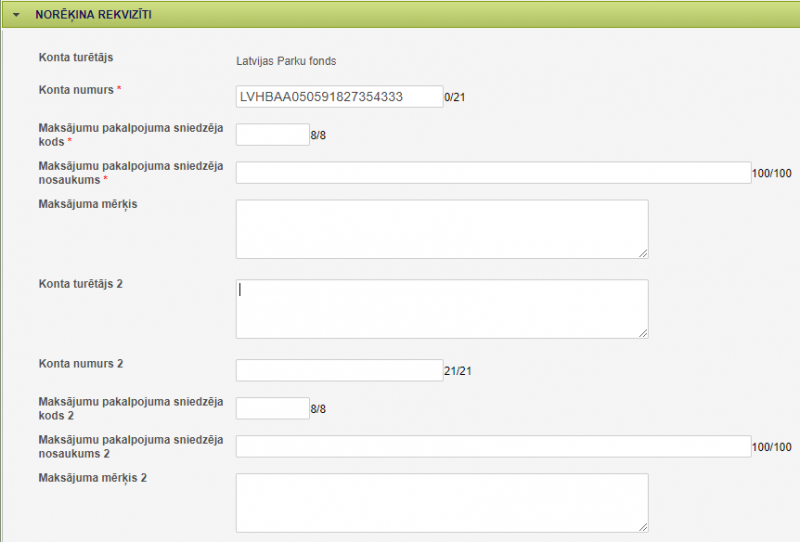The width and height of the screenshot is (800, 542).
Task: Focus the Konta turētājs 2 text area
Action: pyautogui.click(x=441, y=308)
